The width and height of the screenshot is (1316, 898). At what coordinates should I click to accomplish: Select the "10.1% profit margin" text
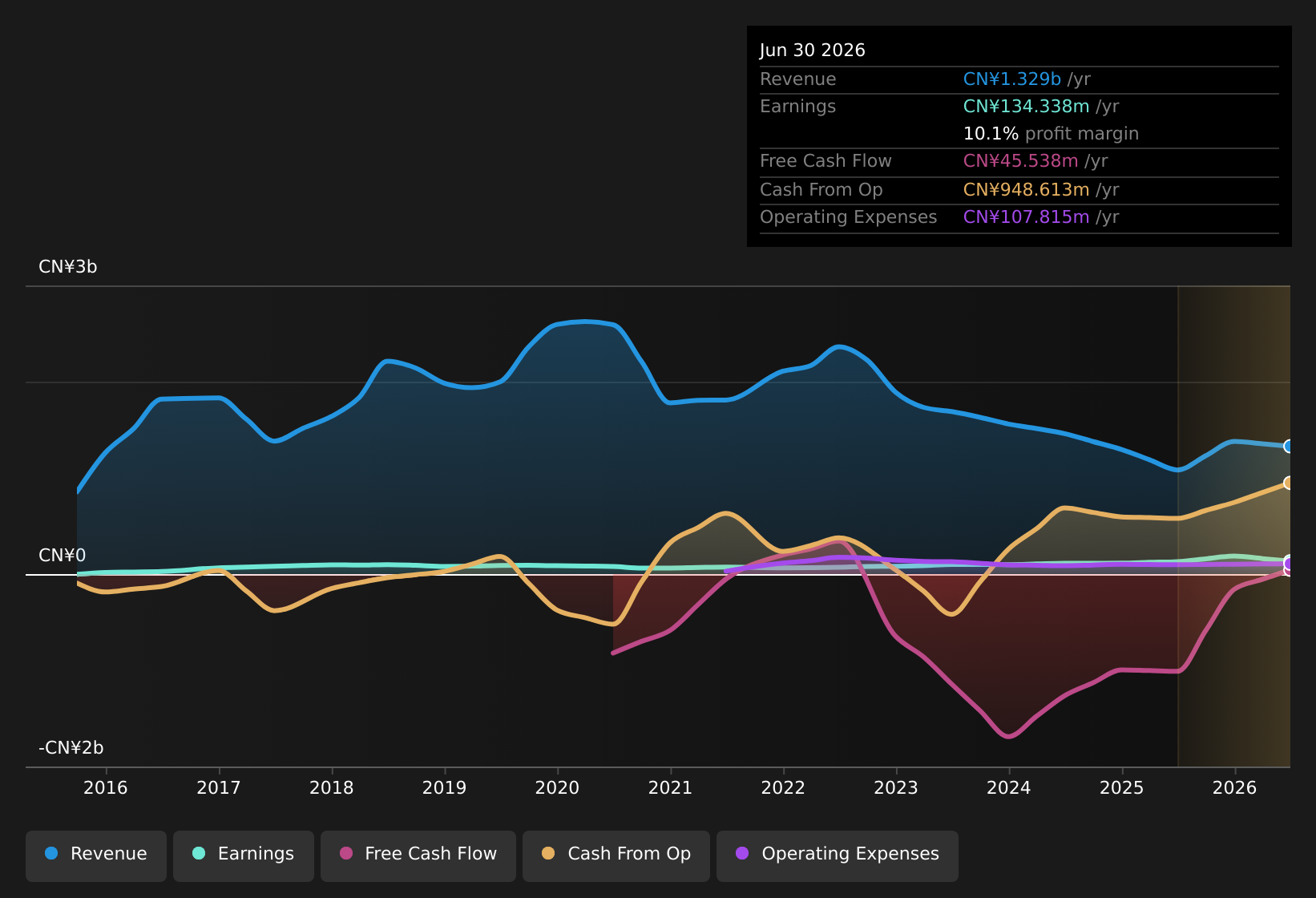(x=1051, y=134)
